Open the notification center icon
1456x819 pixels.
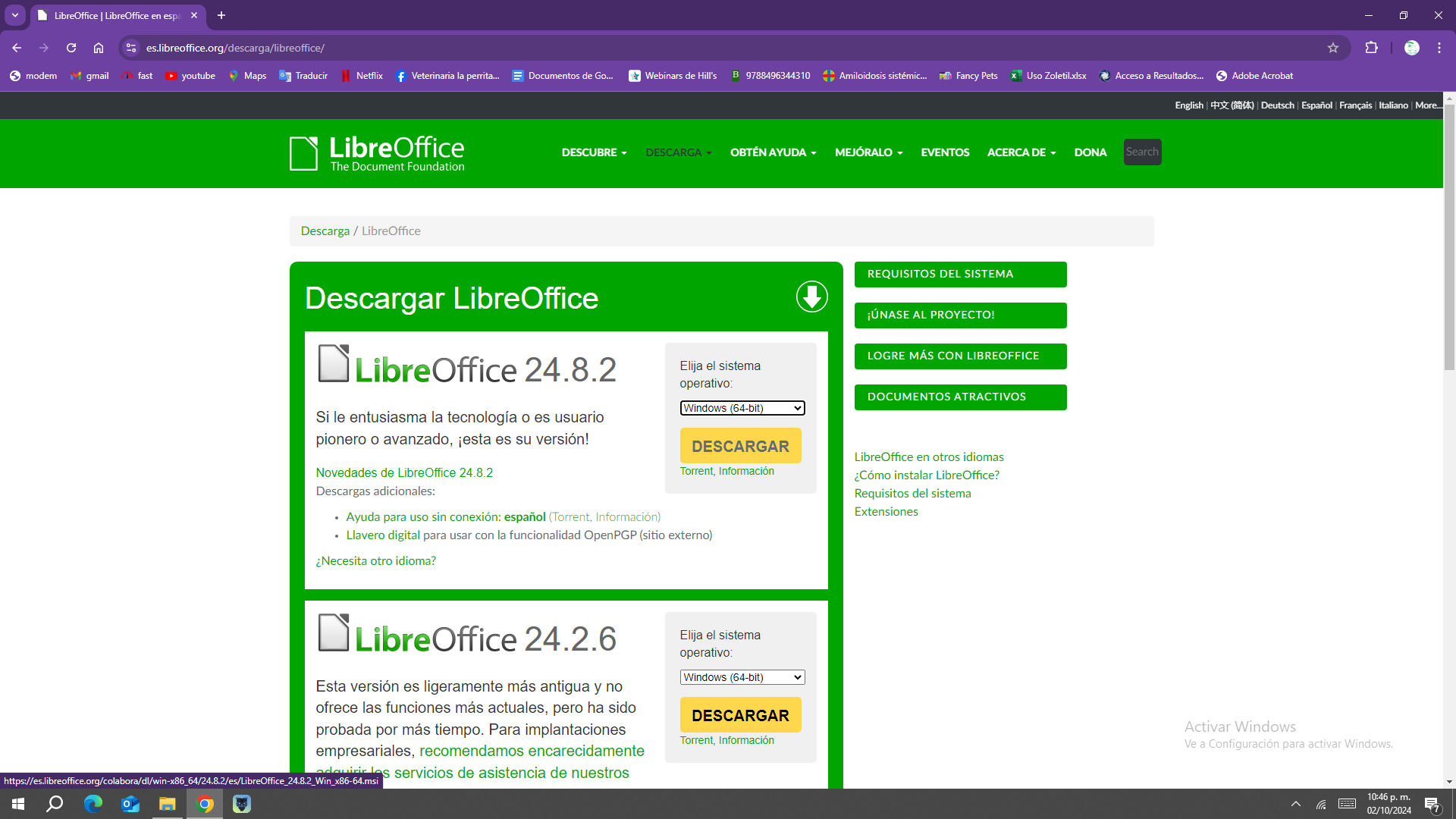coord(1432,804)
